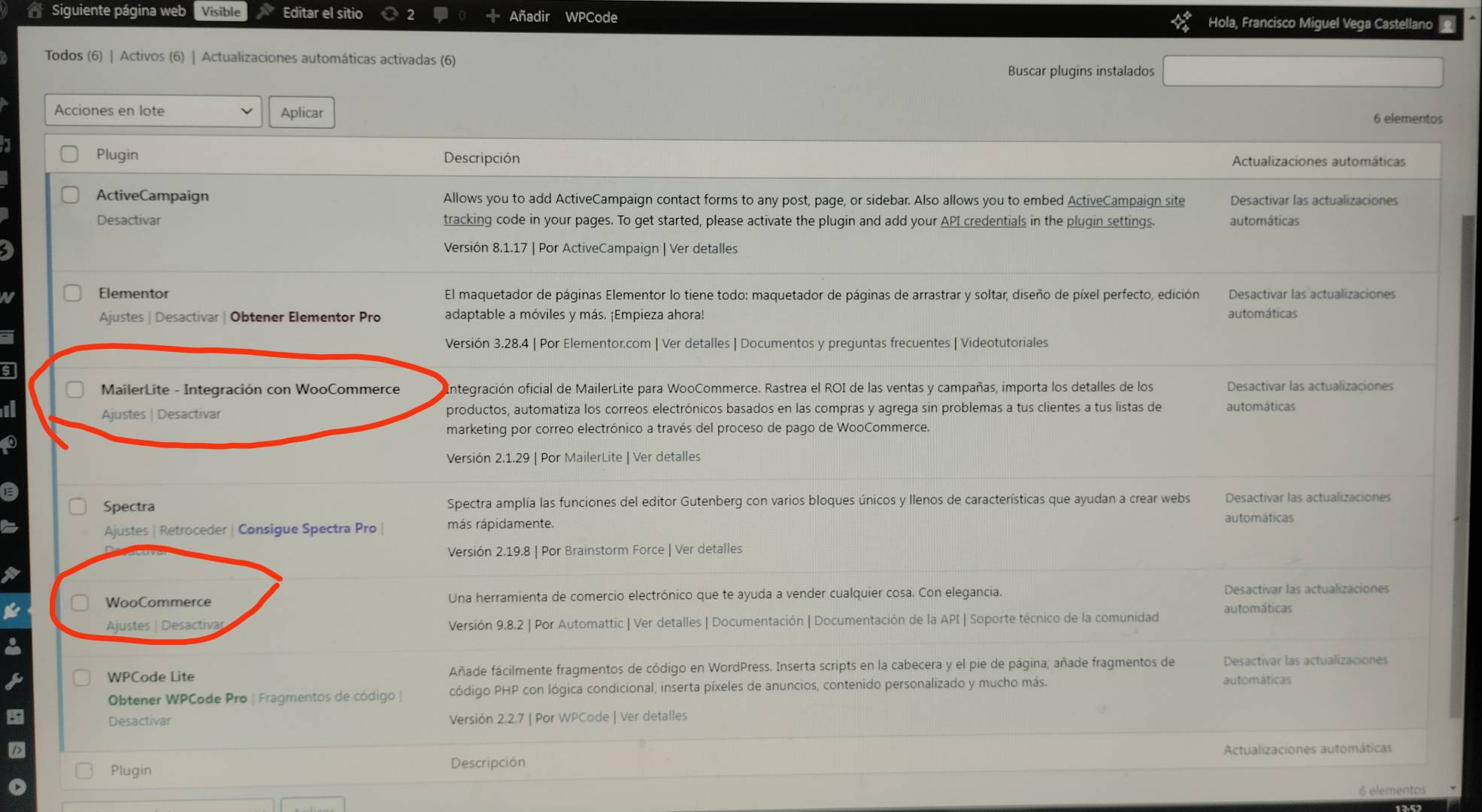Open the Settings sliders sidebar icon
Image resolution: width=1482 pixels, height=812 pixels.
[x=15, y=717]
